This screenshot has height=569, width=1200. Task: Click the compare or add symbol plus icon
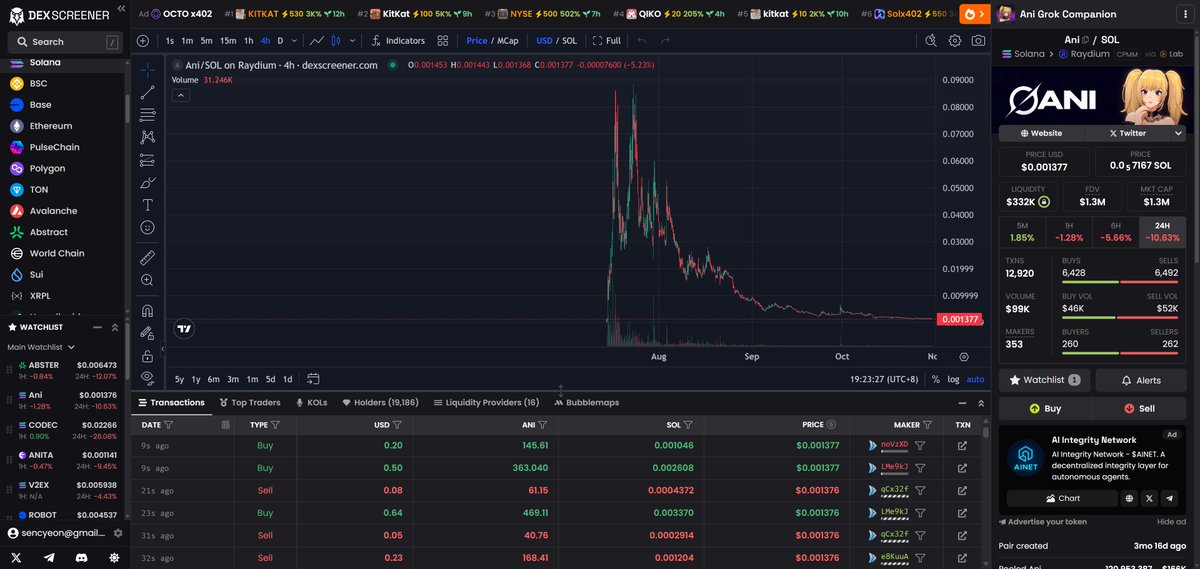click(x=143, y=41)
